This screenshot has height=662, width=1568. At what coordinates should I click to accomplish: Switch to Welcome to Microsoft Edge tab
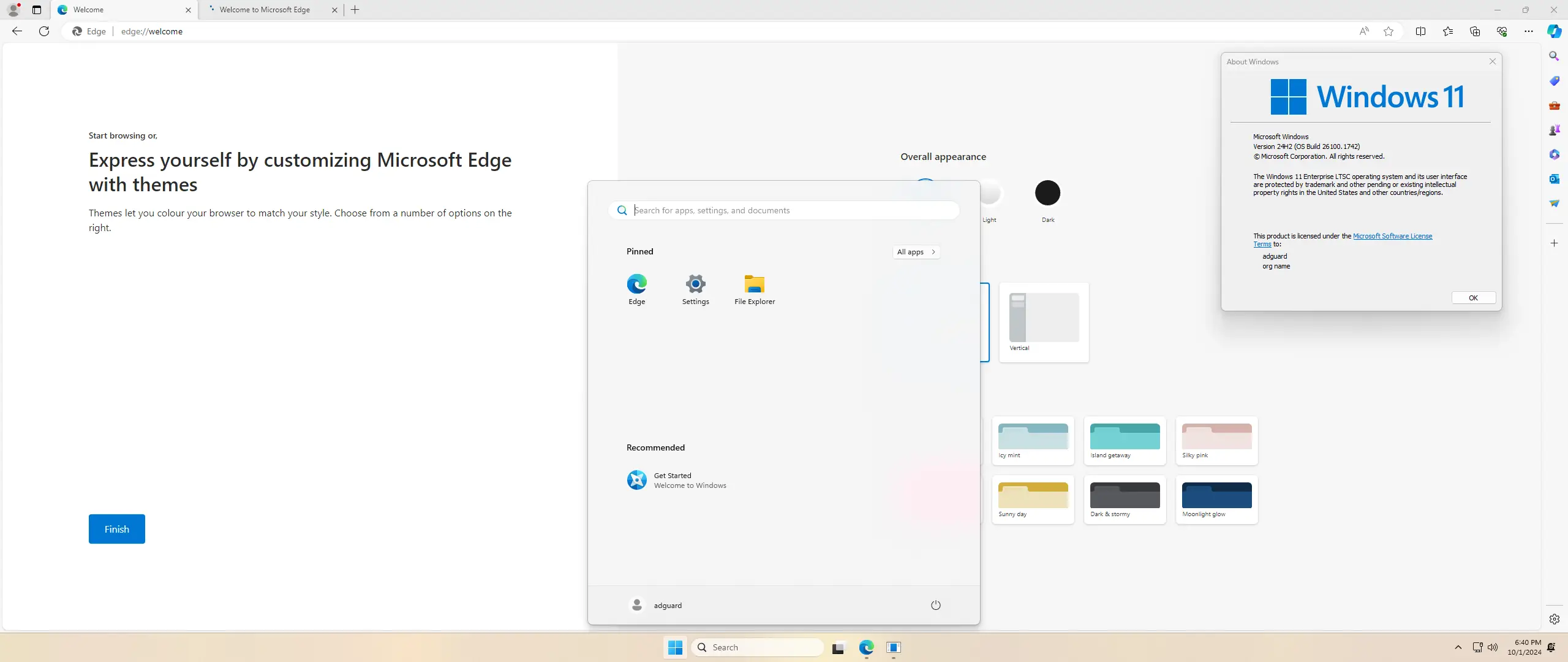point(265,10)
